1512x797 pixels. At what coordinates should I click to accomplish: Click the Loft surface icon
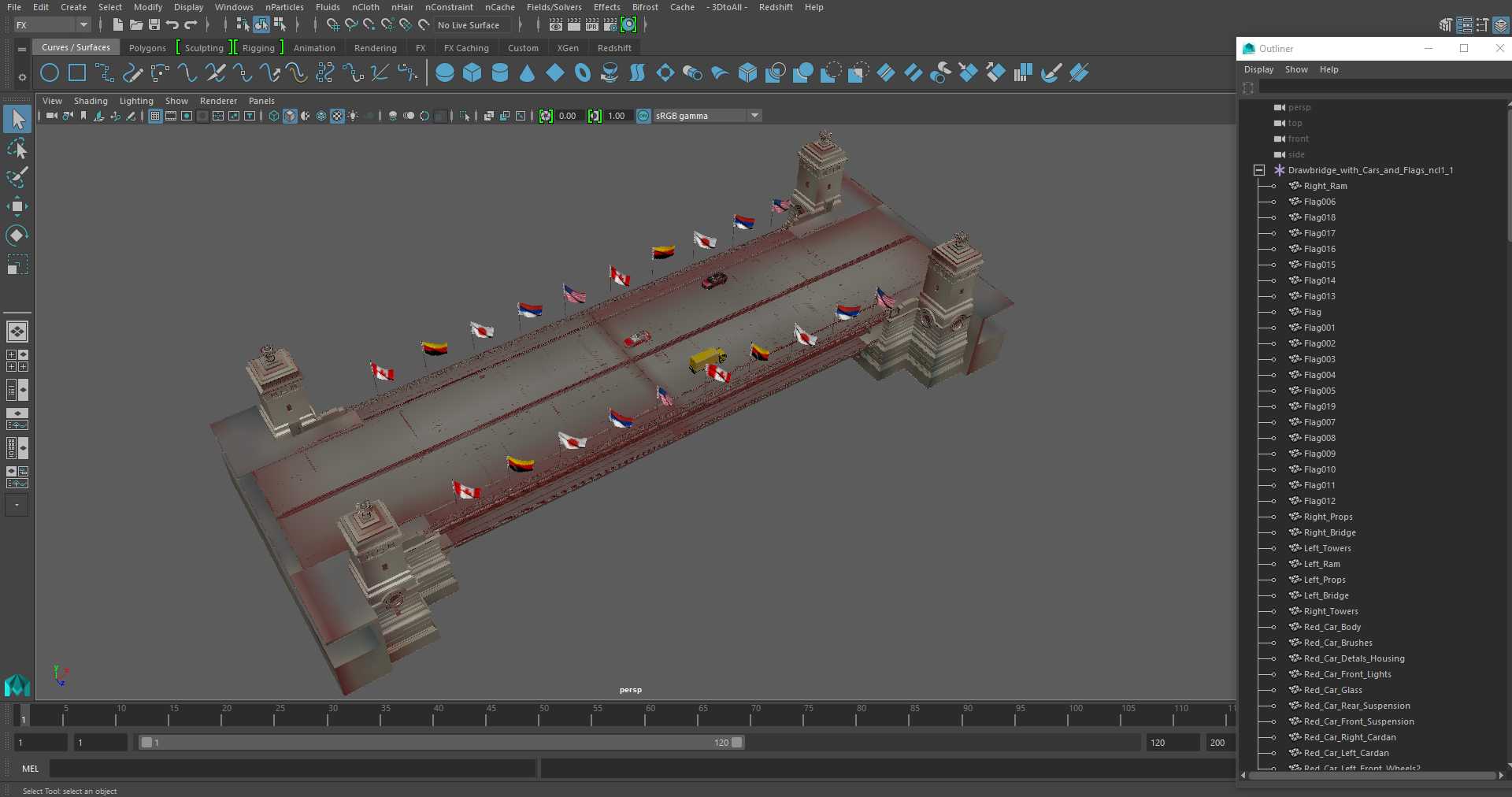point(637,73)
